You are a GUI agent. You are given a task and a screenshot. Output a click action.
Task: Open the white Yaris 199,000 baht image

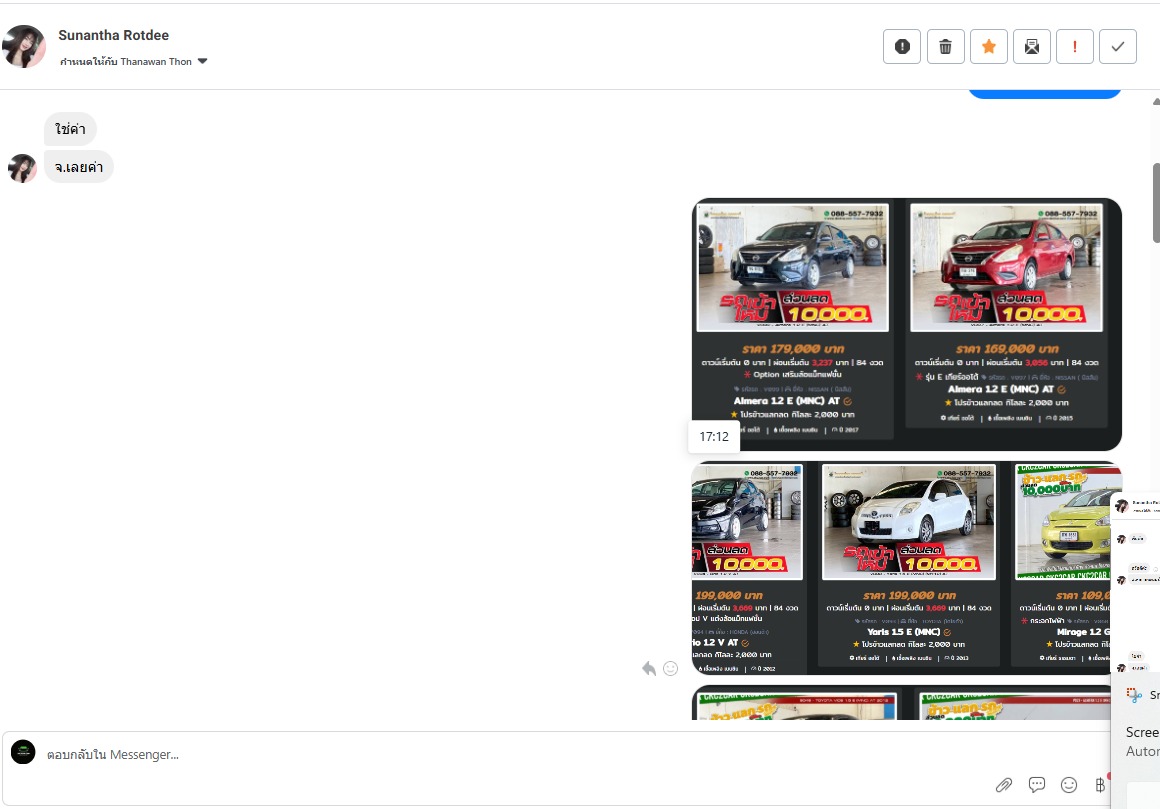pyautogui.click(x=908, y=566)
